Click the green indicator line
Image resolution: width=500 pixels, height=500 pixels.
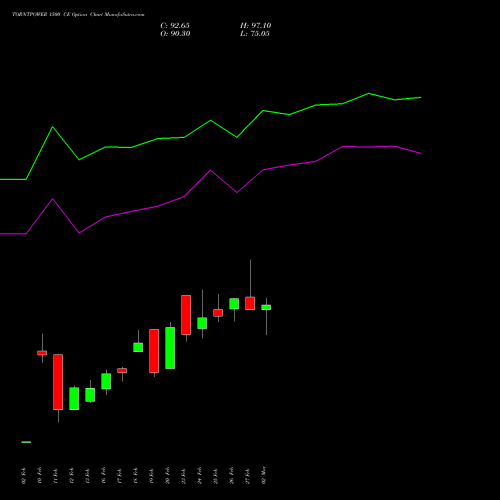coord(211,121)
